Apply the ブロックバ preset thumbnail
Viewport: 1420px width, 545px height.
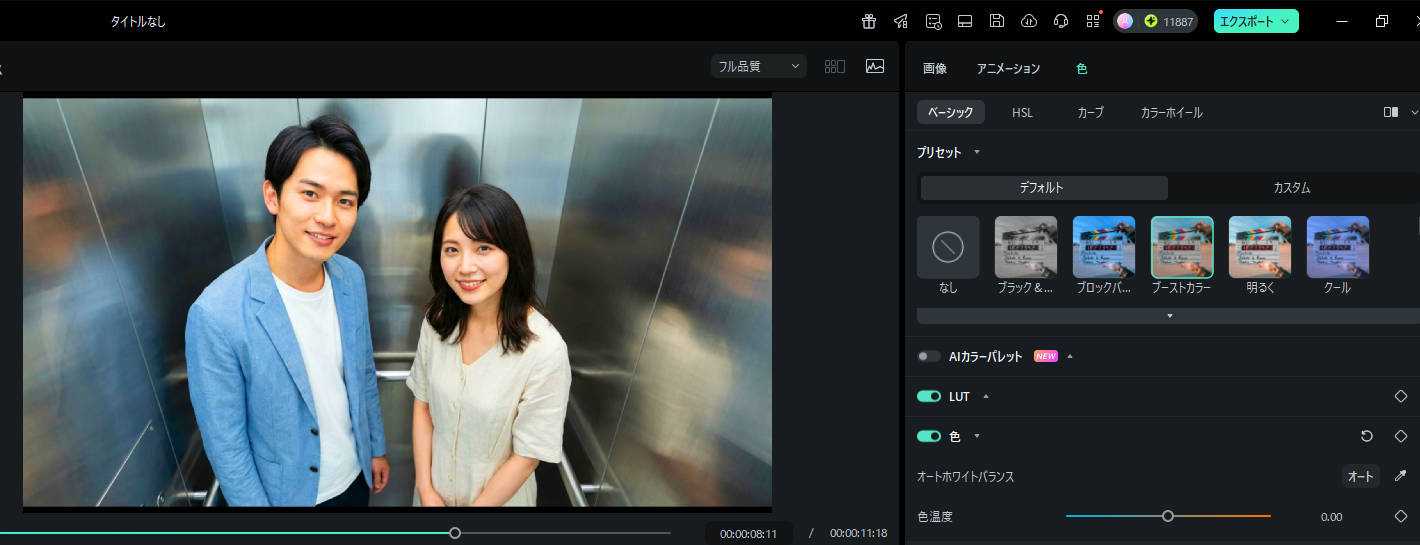click(1104, 247)
